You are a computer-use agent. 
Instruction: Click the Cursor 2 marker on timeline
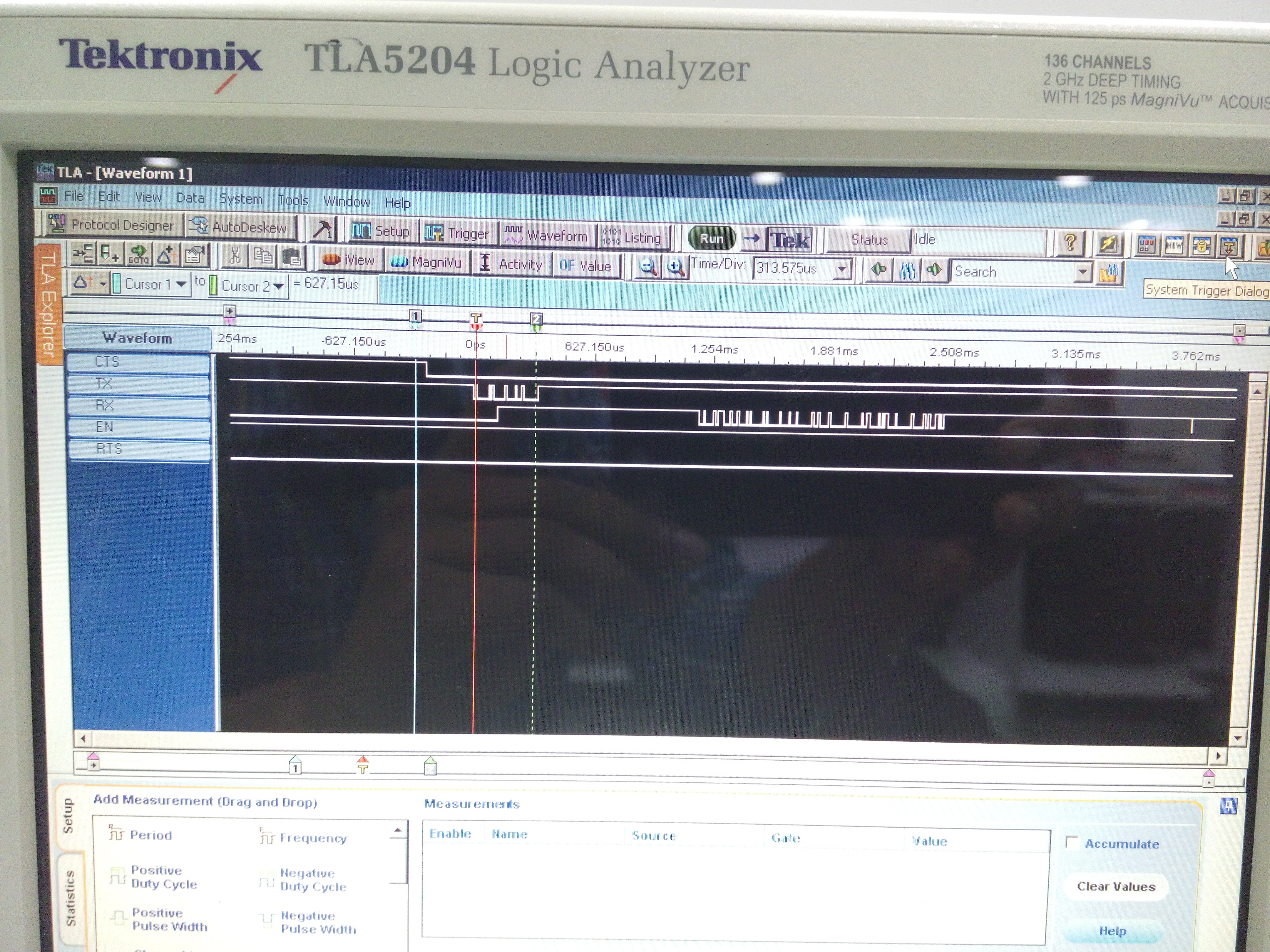point(536,320)
